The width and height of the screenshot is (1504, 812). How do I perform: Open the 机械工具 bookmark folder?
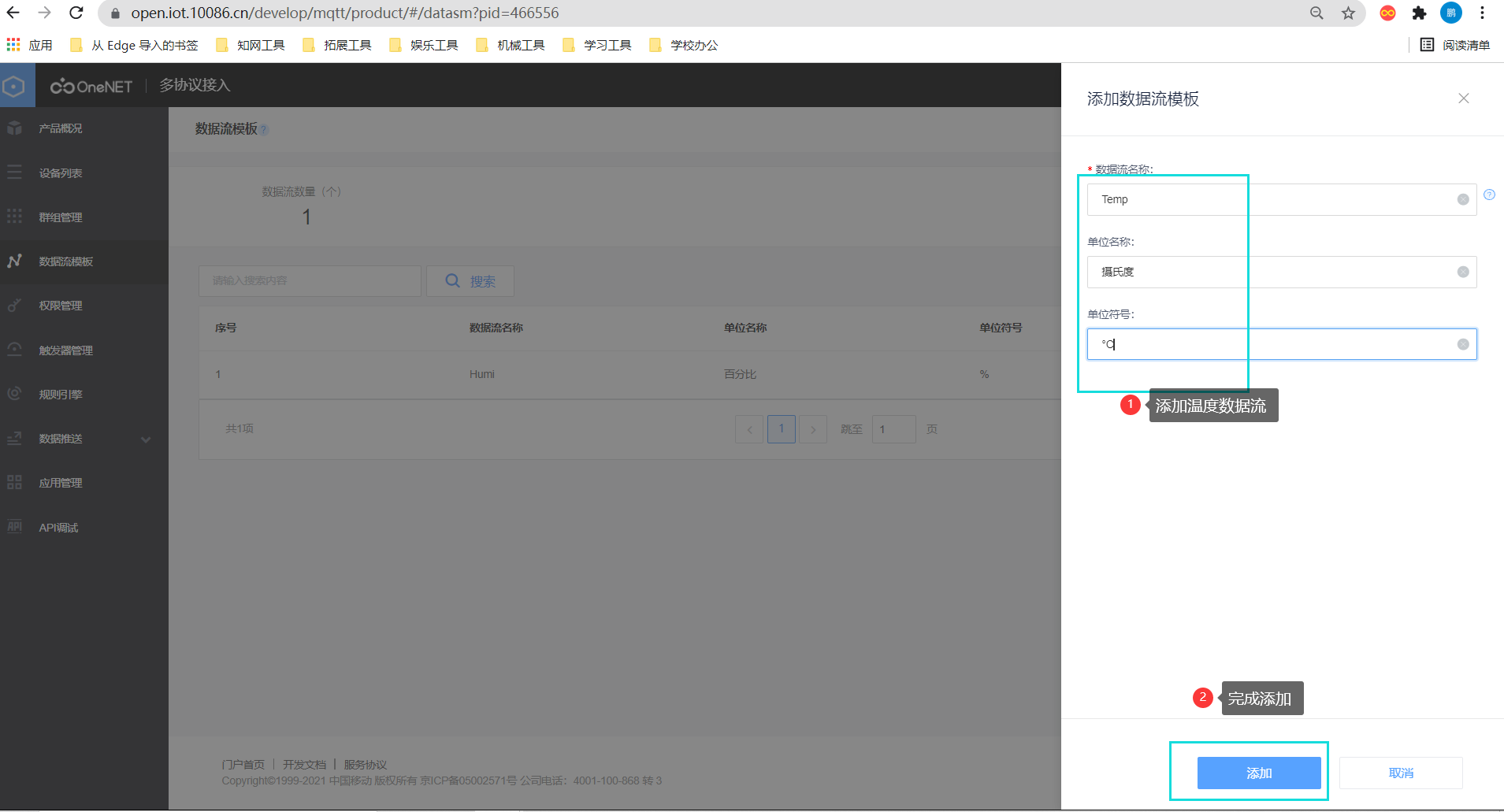[511, 45]
